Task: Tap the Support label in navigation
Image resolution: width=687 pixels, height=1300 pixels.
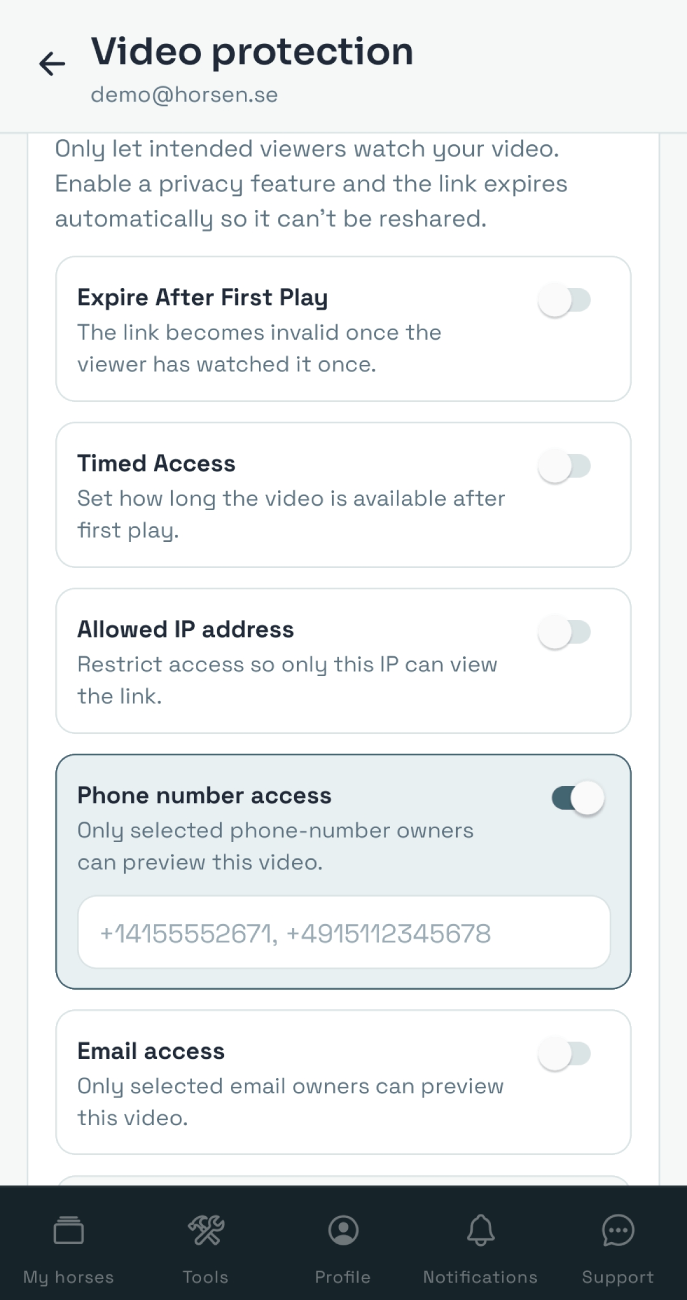Action: pyautogui.click(x=618, y=1277)
